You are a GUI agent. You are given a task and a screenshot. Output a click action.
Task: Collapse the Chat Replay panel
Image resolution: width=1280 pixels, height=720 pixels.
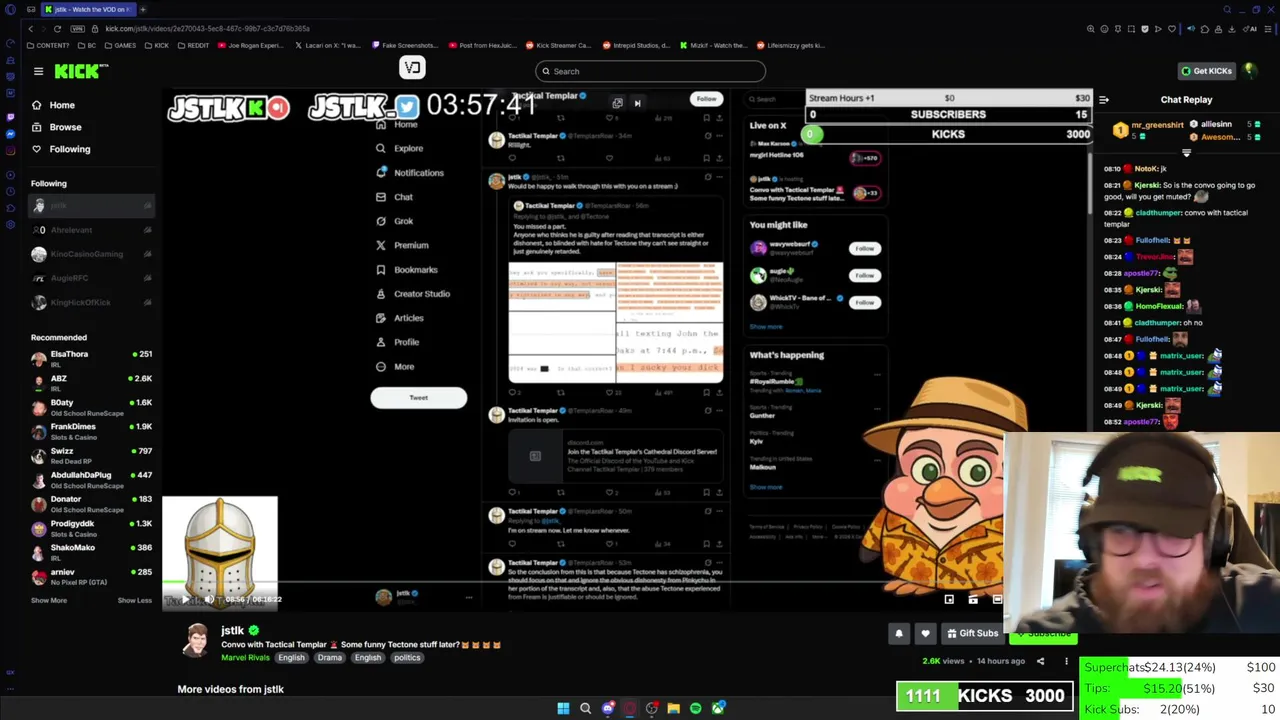pos(1104,100)
